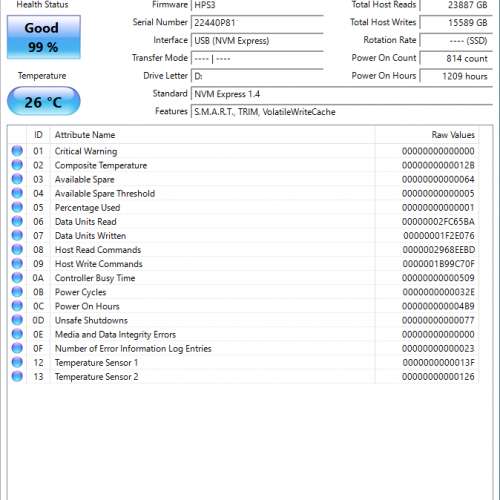Select the Host Read Commands attribute name
This screenshot has height=500, width=500.
(x=98, y=250)
